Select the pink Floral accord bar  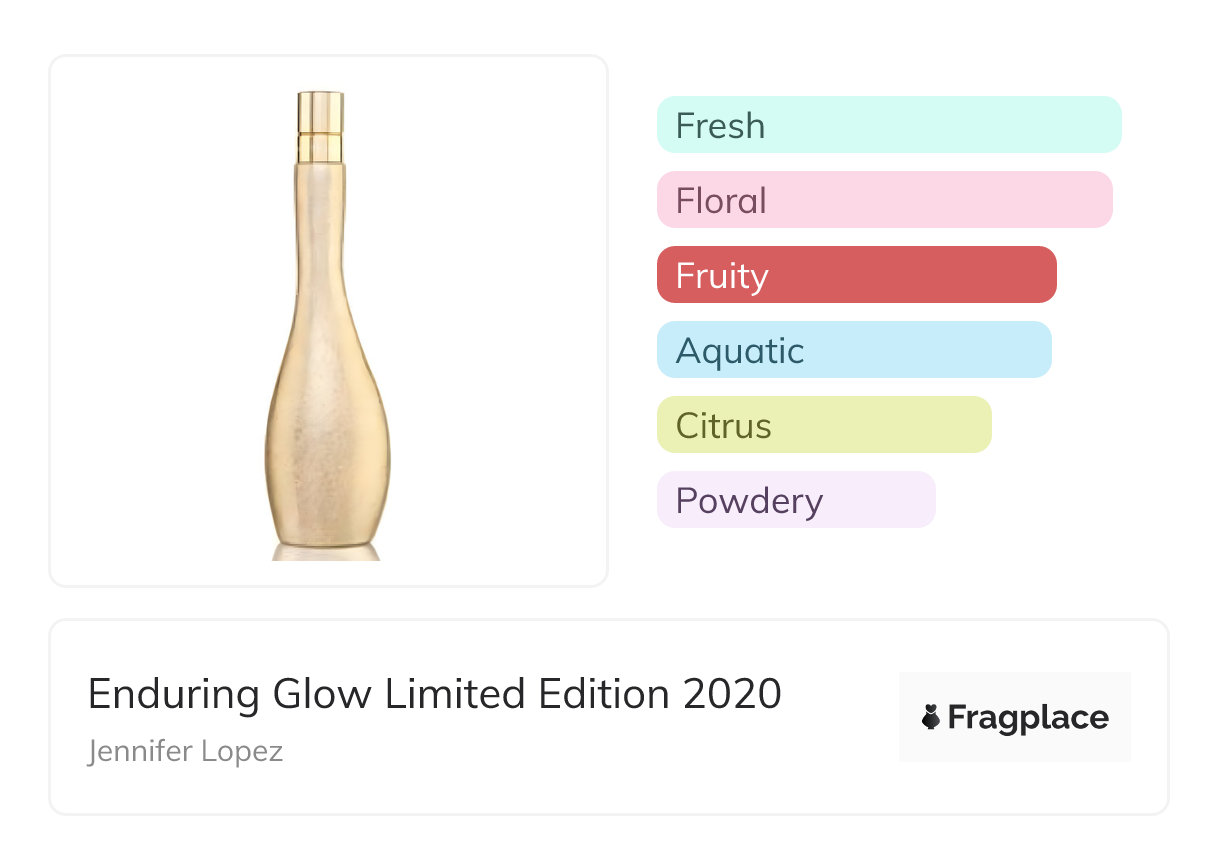click(884, 200)
